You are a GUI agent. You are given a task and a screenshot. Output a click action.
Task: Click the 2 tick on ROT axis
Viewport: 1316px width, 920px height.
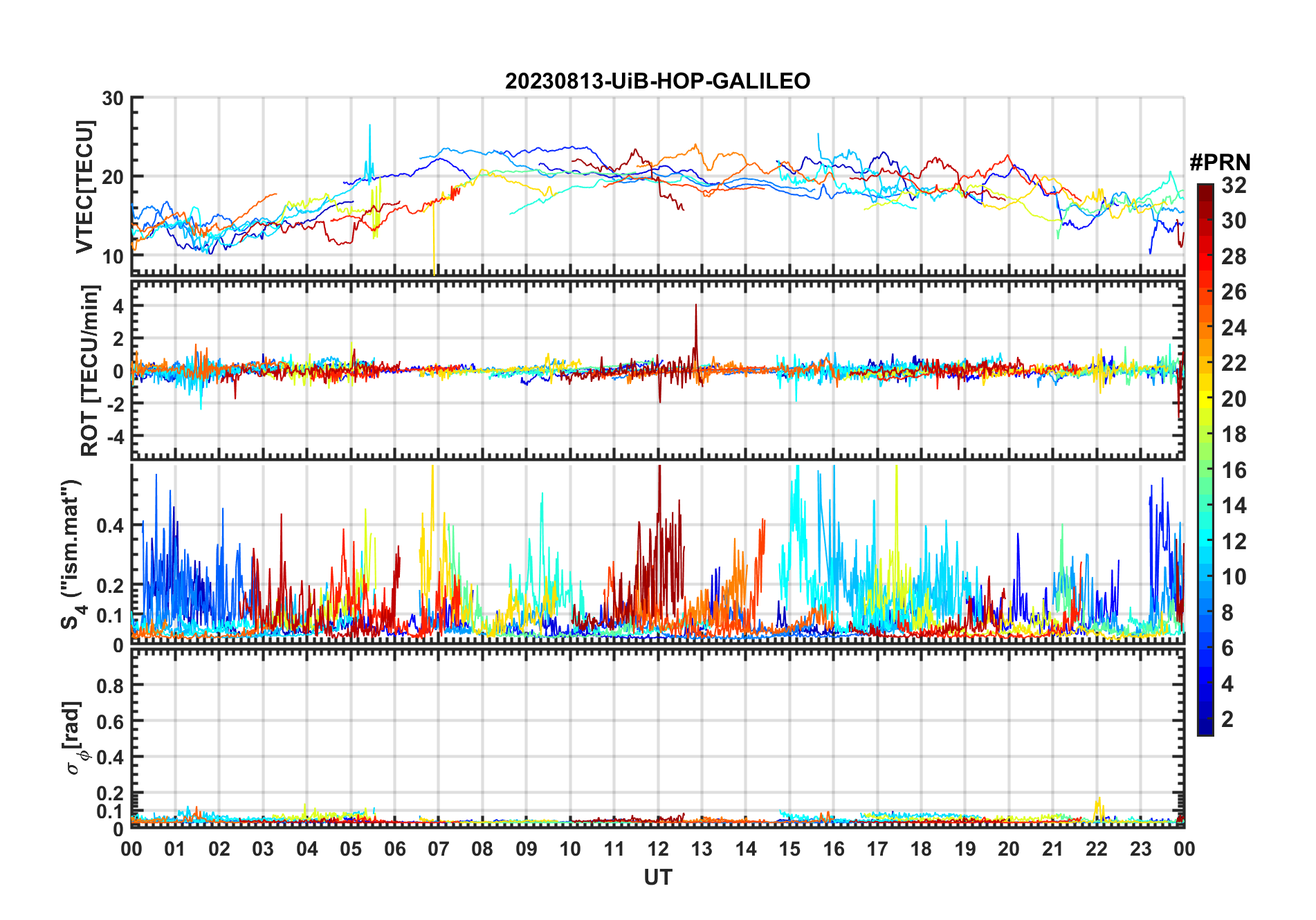pos(118,338)
